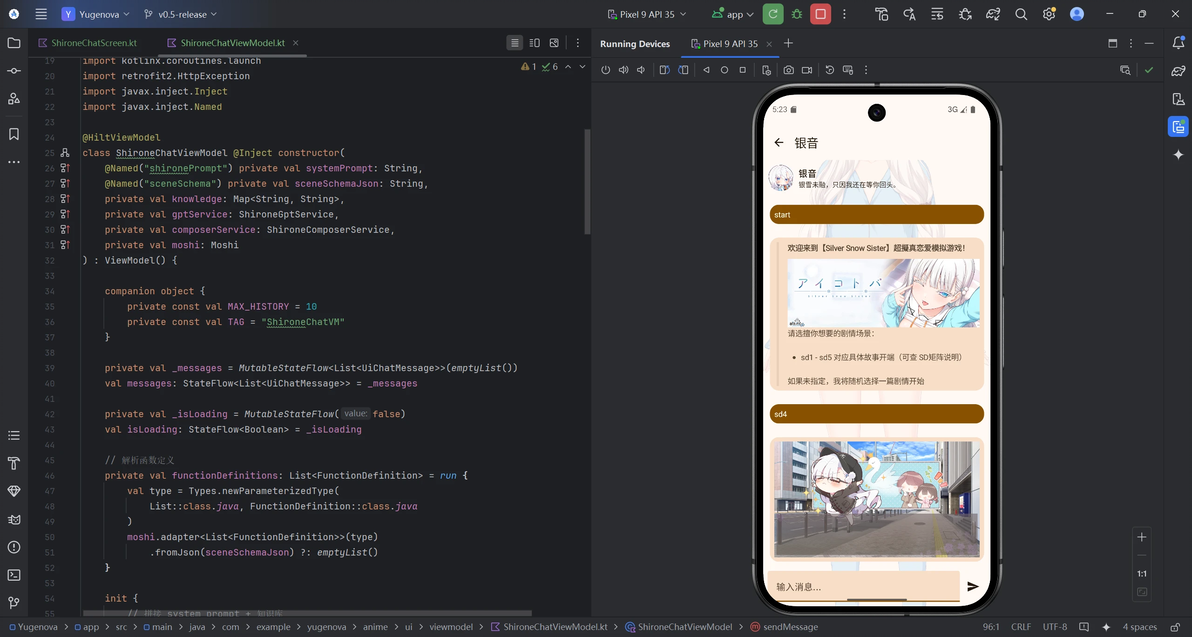Viewport: 1192px width, 637px height.
Task: Toggle editor code-only view mode
Action: tap(515, 43)
